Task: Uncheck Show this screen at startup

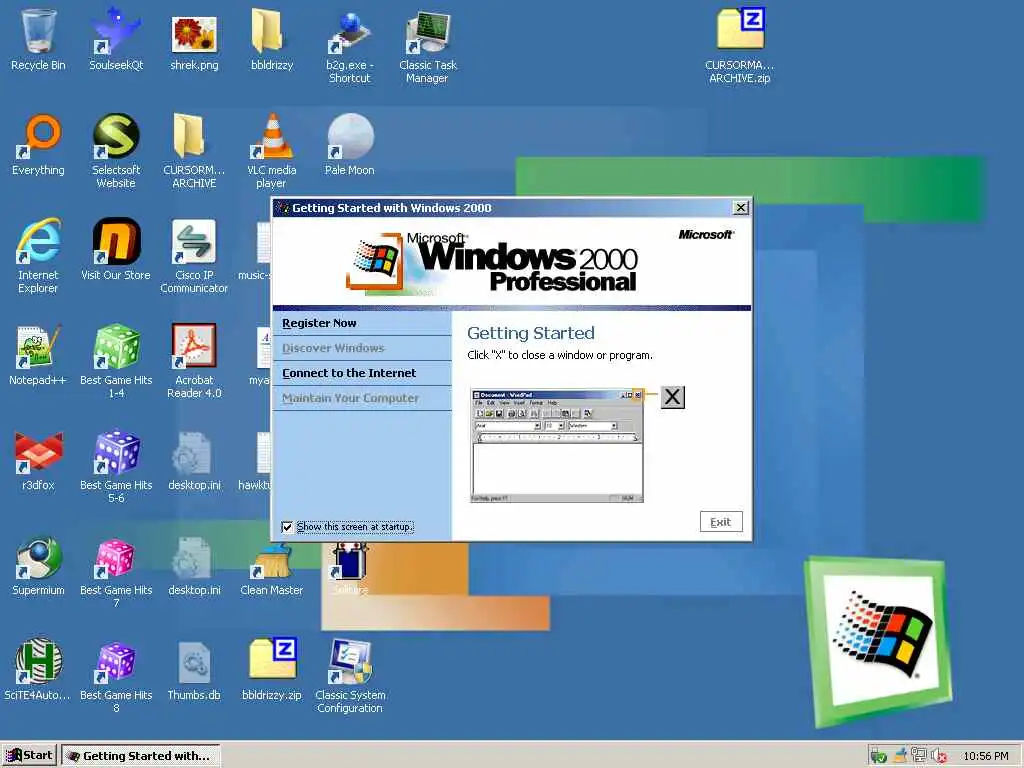Action: click(287, 527)
